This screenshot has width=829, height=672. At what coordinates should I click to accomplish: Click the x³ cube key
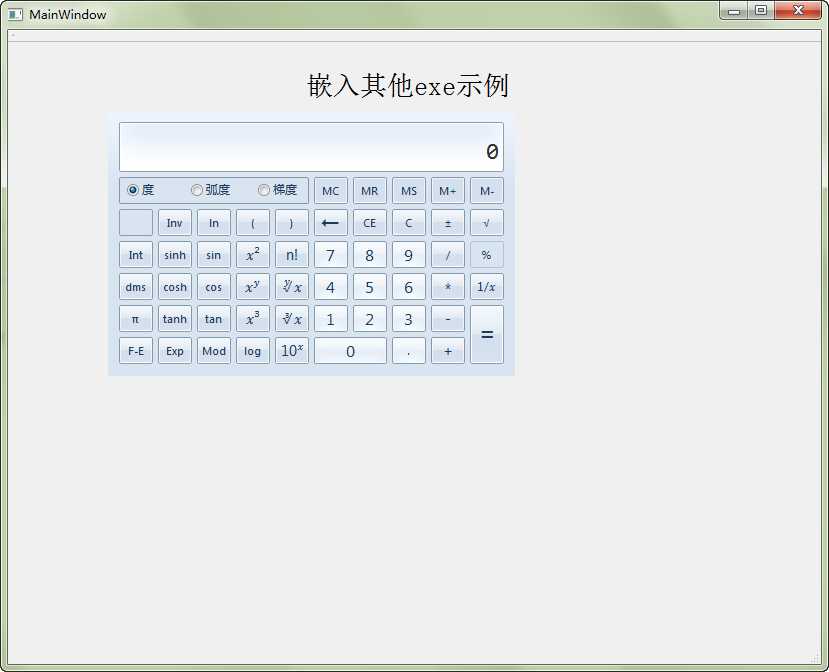(253, 319)
